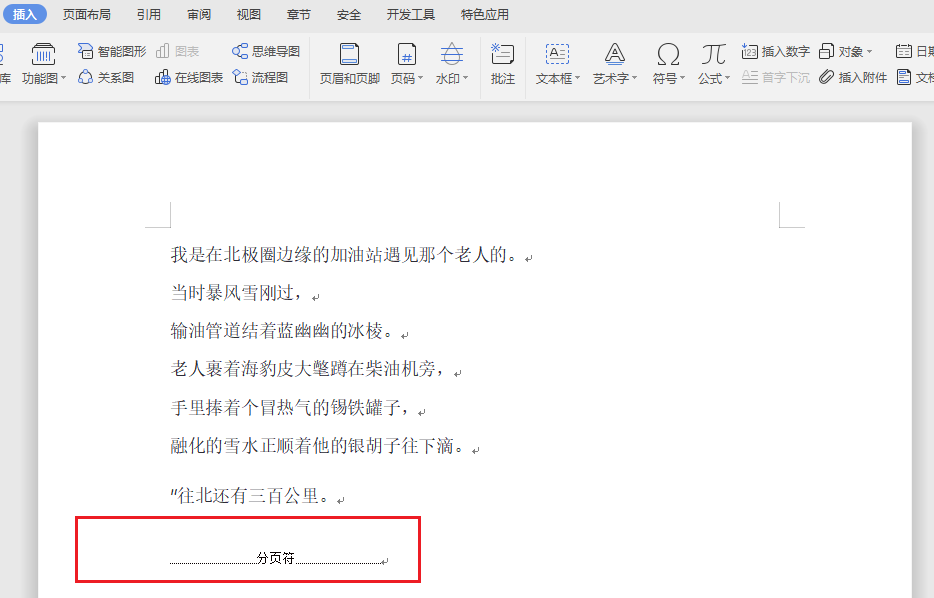
Task: Open the 审阅 review tab
Action: (x=198, y=14)
